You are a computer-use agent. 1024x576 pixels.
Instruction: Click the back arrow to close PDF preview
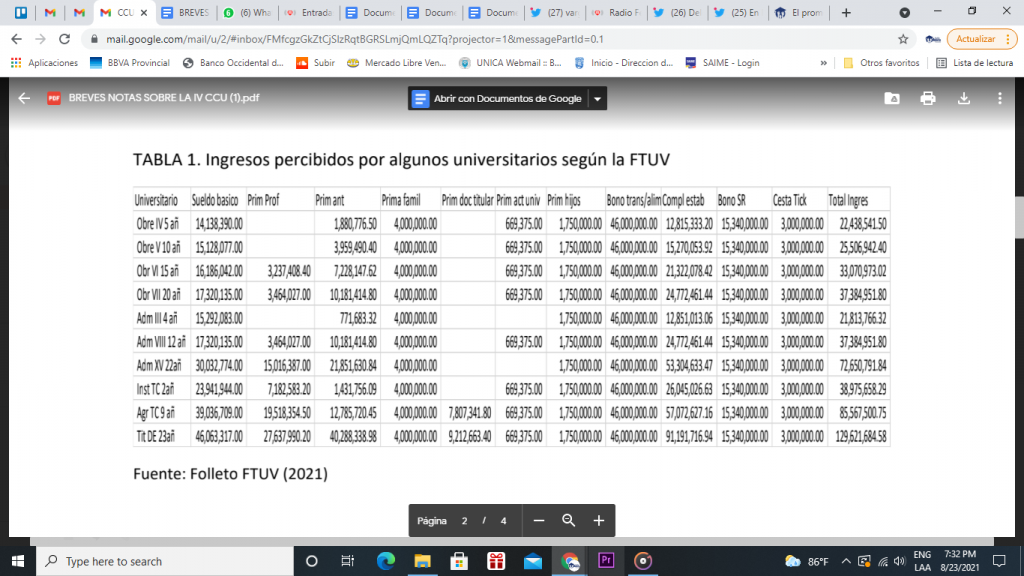(x=24, y=98)
